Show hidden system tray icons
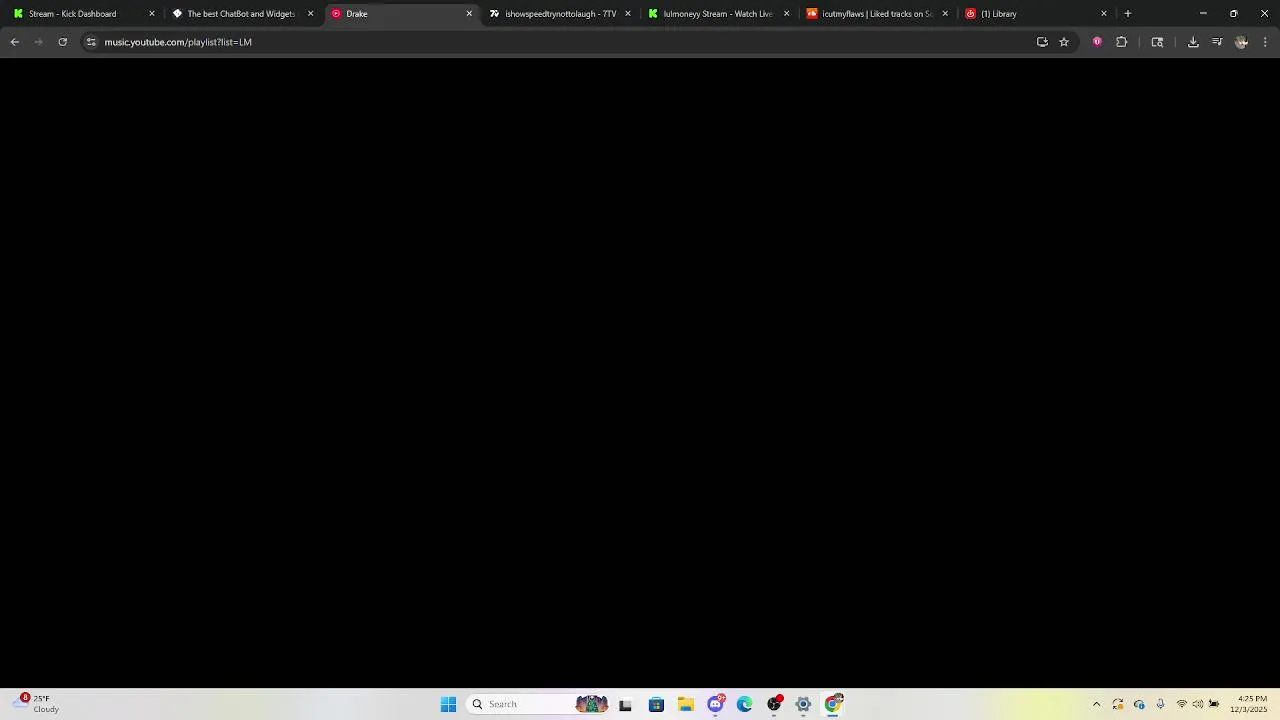 coord(1096,704)
